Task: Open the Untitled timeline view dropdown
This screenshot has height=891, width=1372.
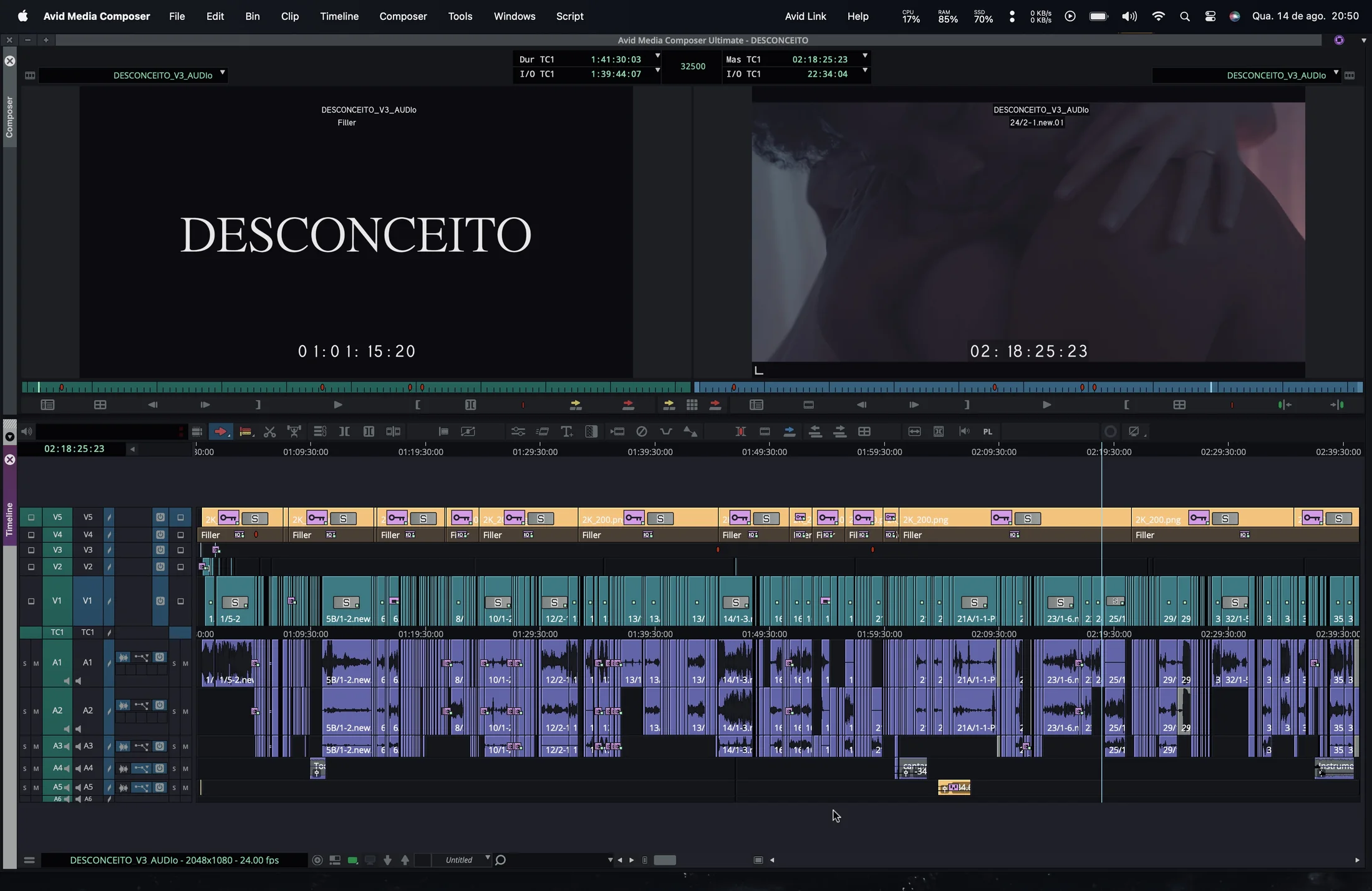Action: click(461, 860)
